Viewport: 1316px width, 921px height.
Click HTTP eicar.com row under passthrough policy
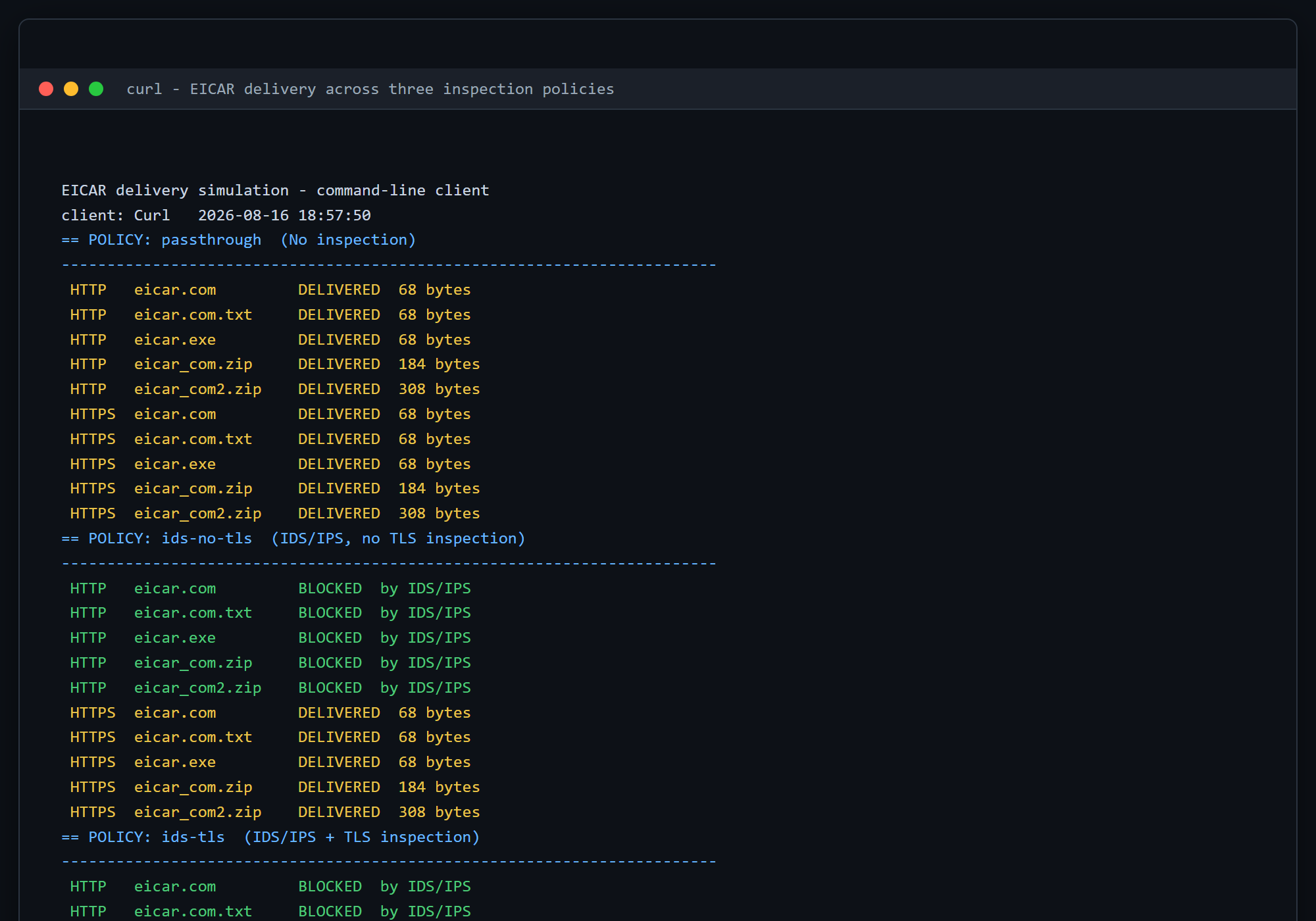[270, 289]
